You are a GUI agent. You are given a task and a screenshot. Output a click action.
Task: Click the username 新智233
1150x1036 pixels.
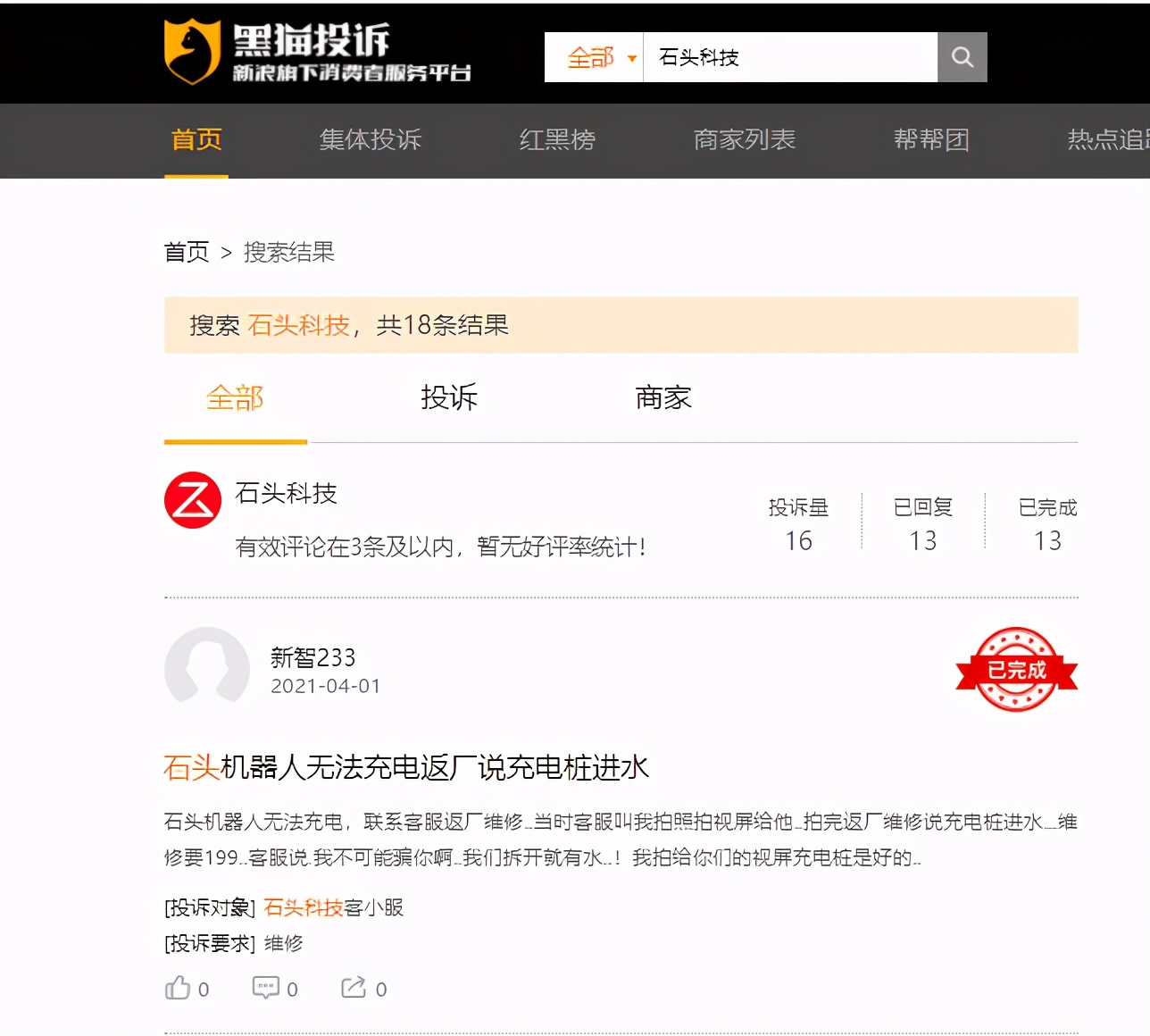[x=312, y=658]
